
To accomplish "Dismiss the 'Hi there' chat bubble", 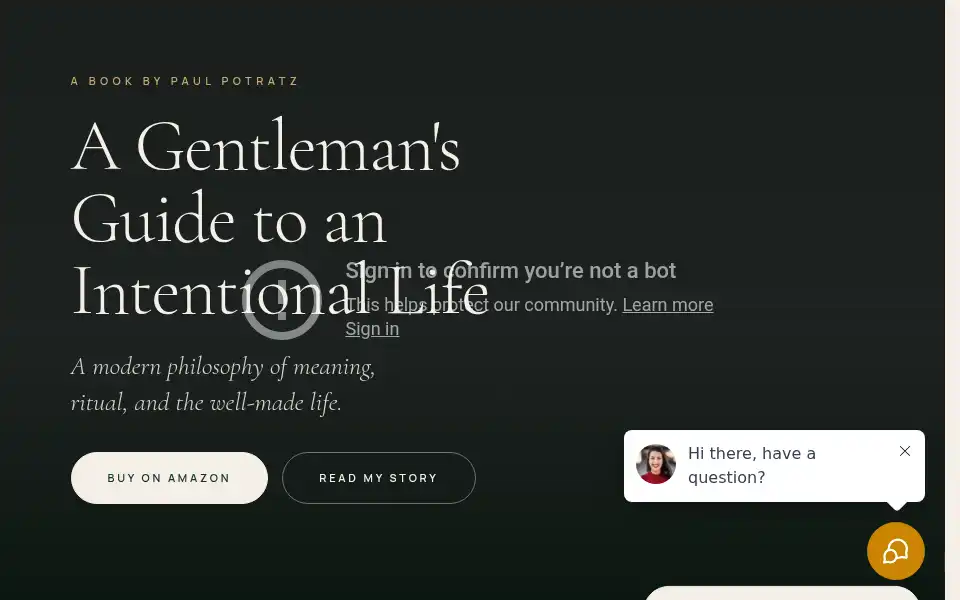I will coord(905,451).
